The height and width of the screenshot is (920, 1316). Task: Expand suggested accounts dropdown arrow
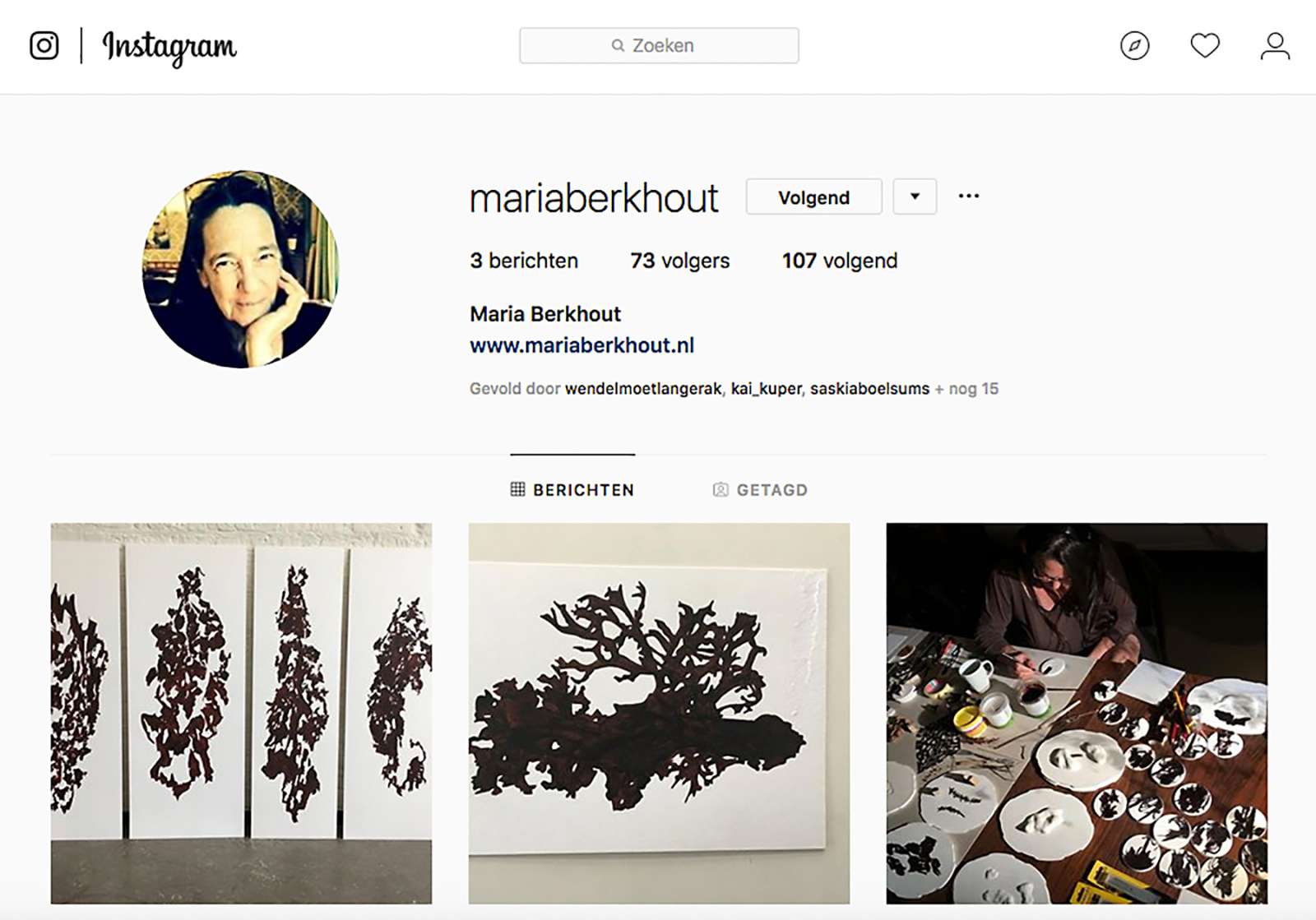(x=915, y=197)
